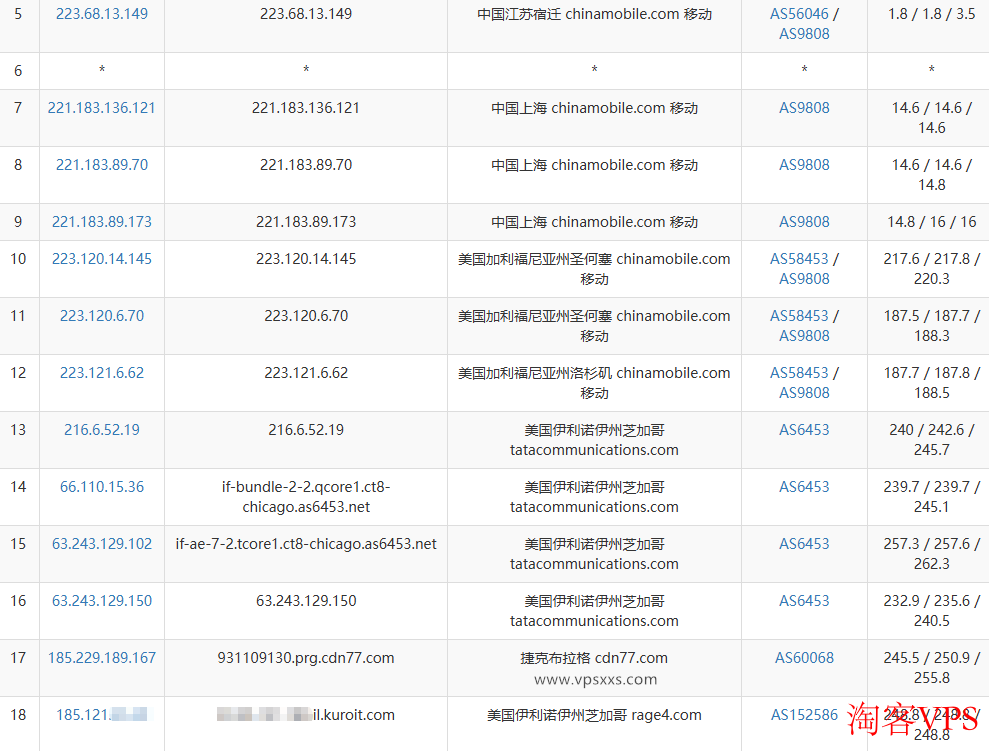Select latency 1.8 / 1.8 / 3.5

[x=932, y=14]
